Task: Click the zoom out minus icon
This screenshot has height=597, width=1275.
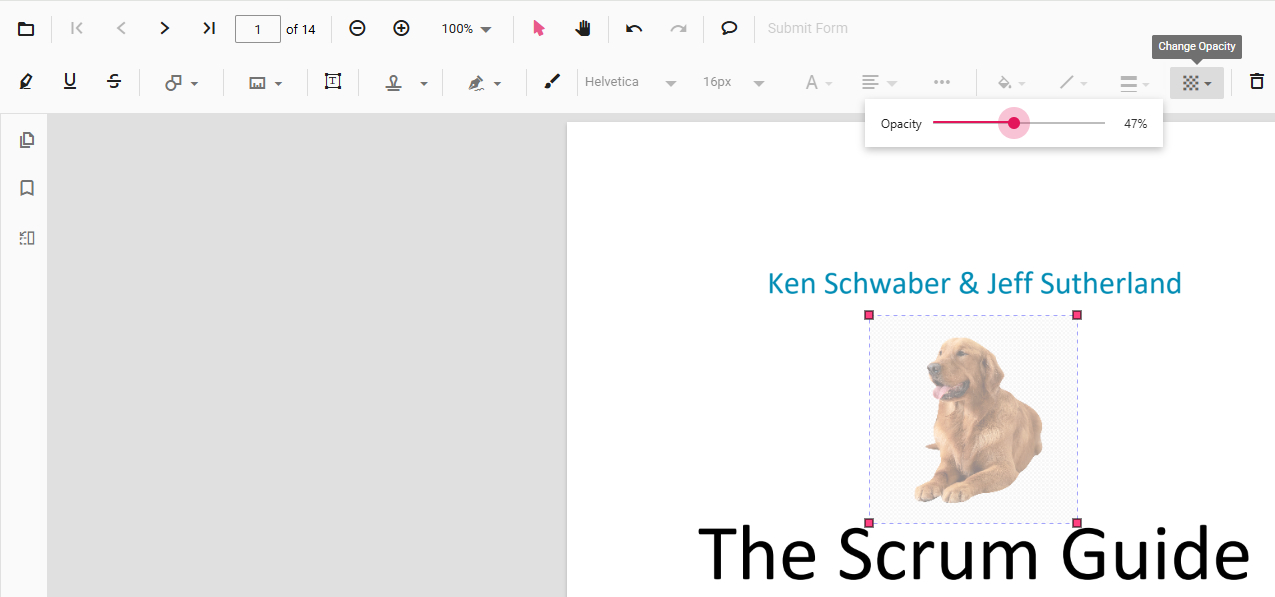Action: [x=357, y=28]
